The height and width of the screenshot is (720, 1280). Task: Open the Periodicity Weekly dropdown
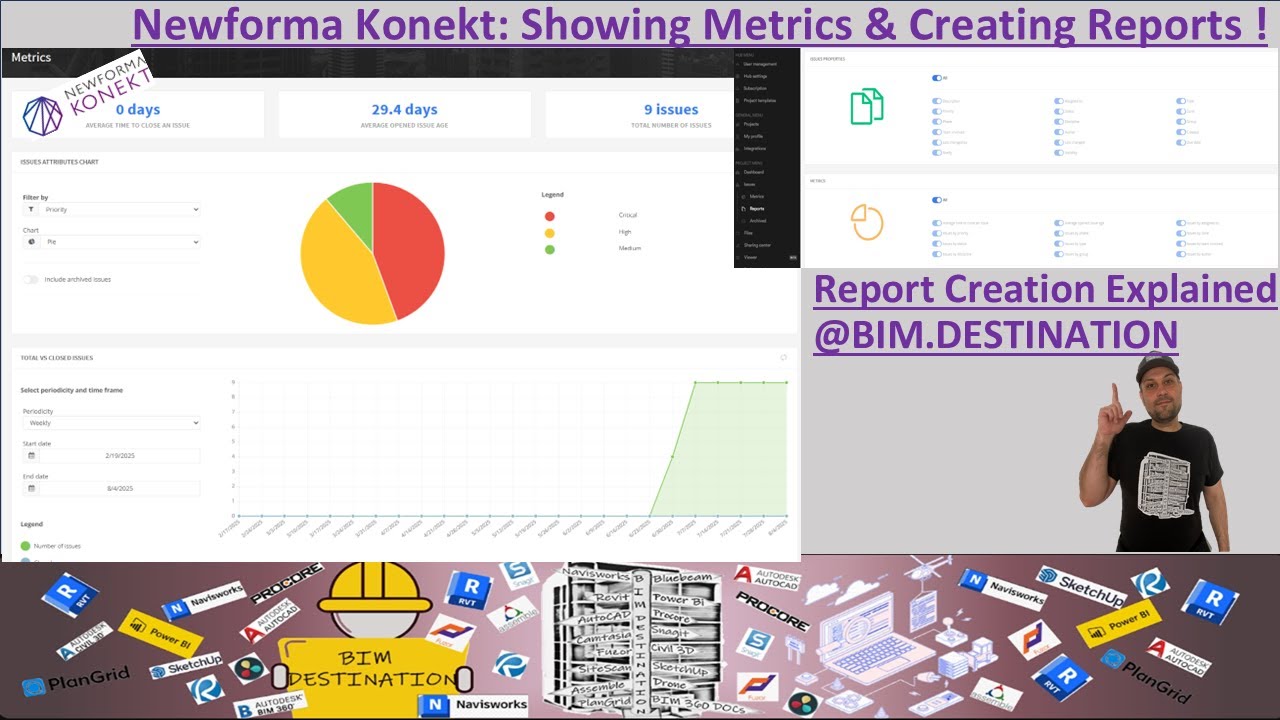point(111,423)
